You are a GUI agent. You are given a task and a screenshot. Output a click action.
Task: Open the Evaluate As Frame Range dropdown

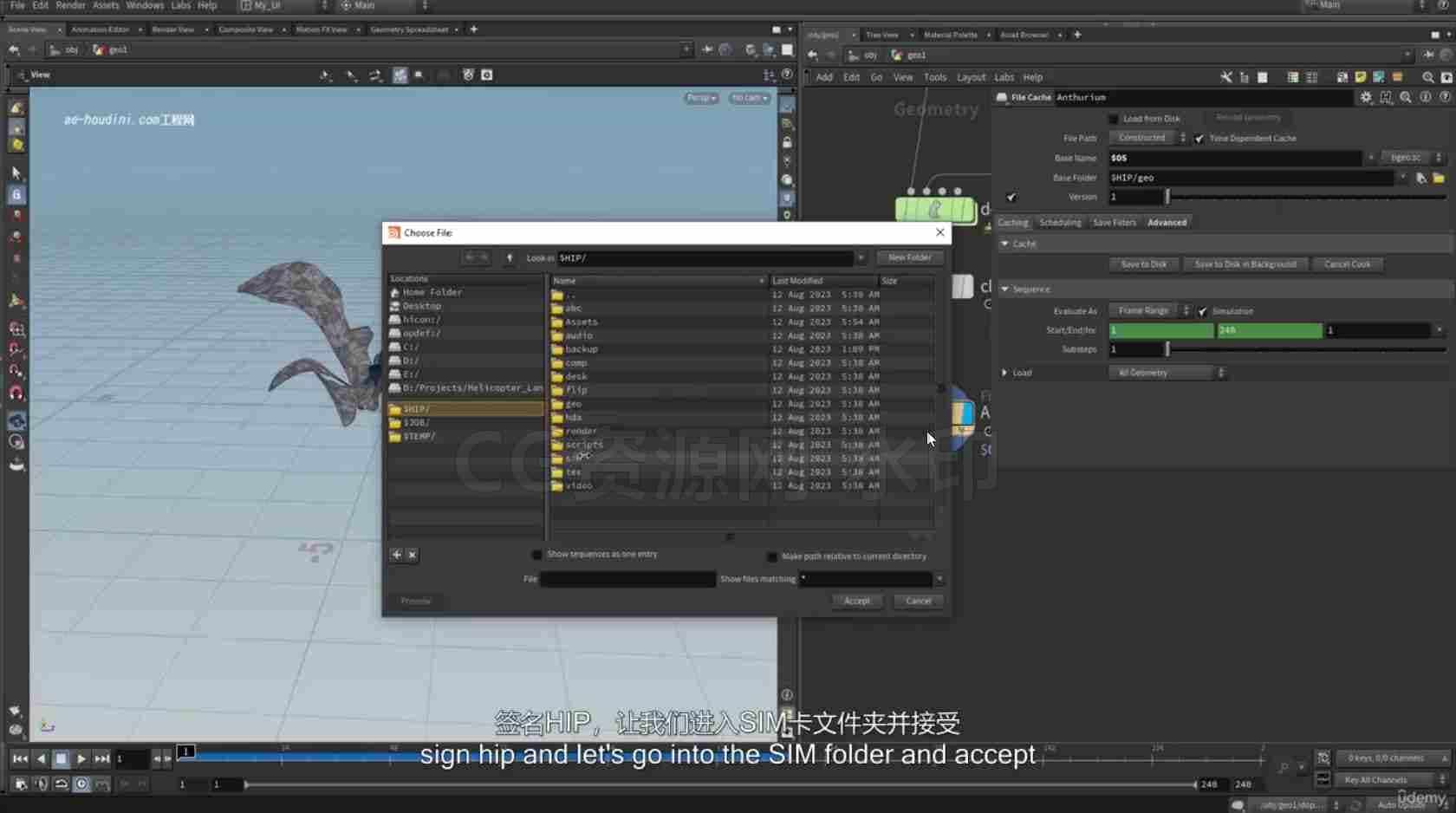click(x=1150, y=310)
